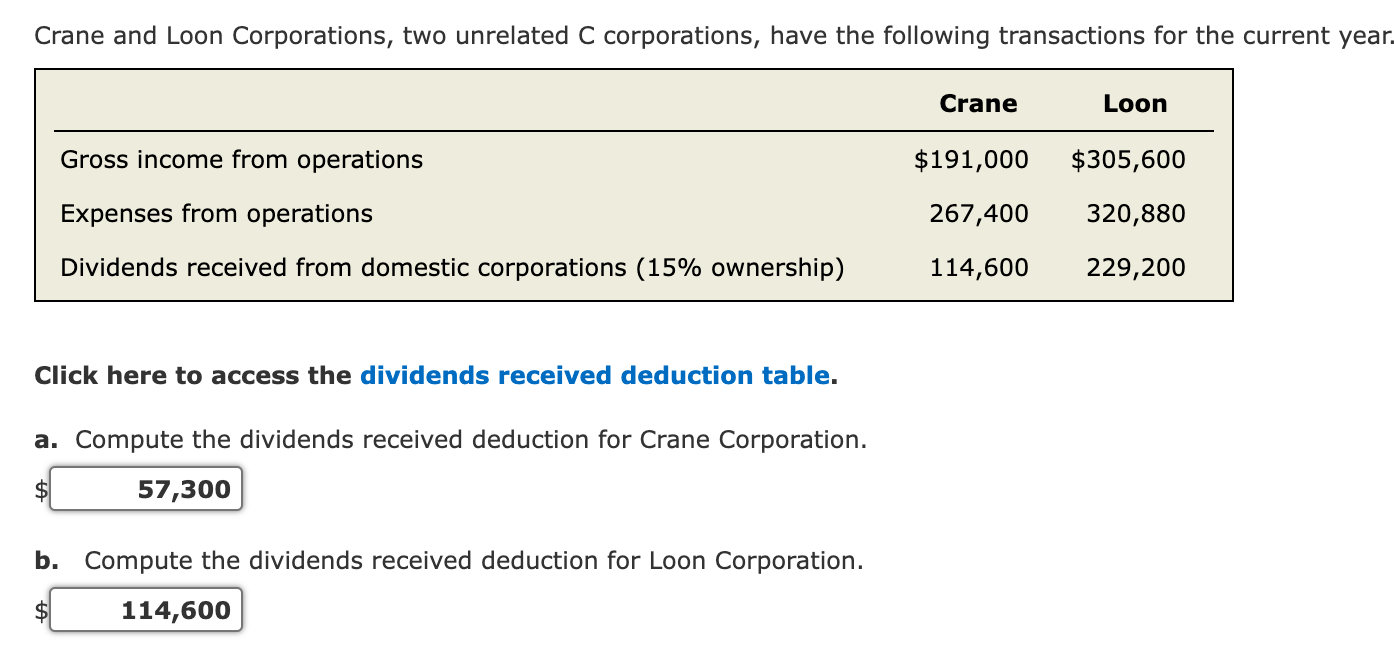Click the Expenses from operations row label

[216, 213]
